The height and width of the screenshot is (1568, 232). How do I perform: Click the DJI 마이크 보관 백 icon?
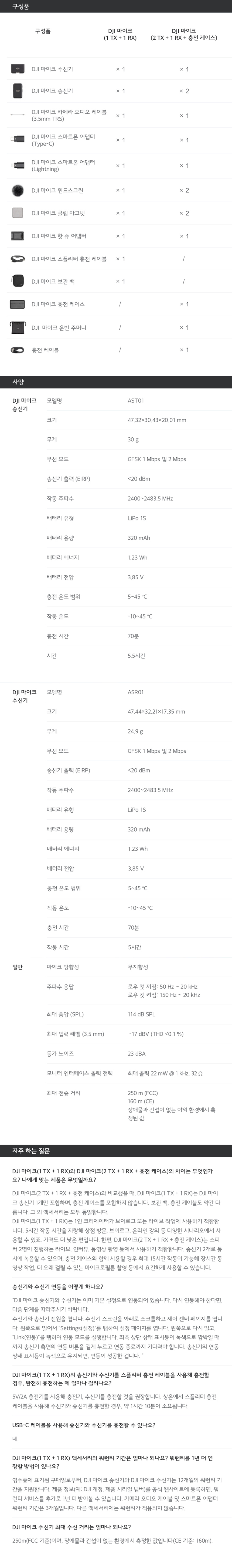[17, 281]
